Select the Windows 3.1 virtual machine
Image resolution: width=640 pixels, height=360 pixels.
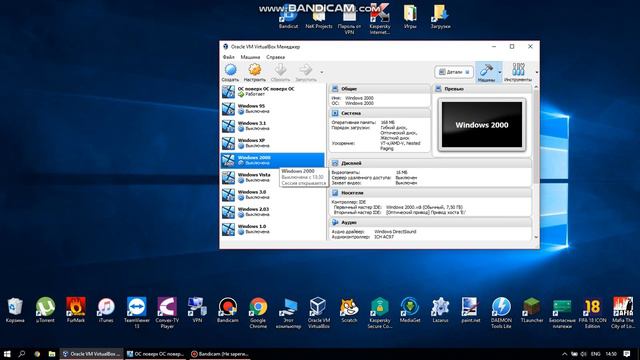(273, 126)
